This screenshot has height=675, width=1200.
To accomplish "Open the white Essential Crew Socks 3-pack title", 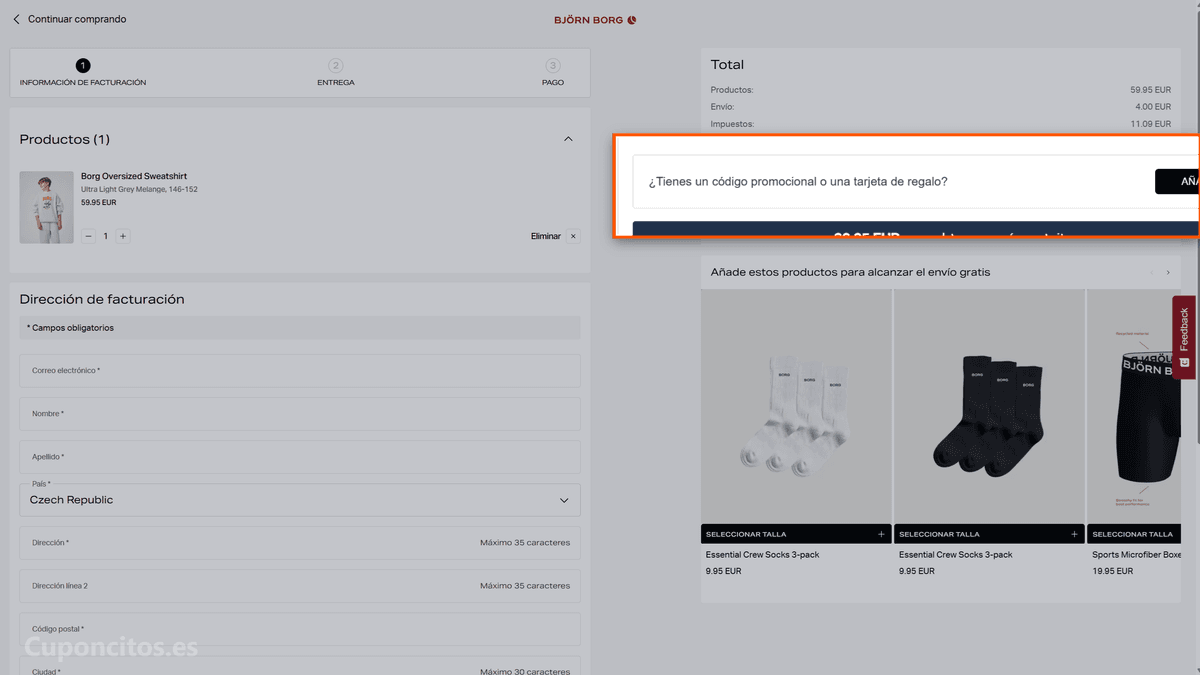I will [762, 554].
